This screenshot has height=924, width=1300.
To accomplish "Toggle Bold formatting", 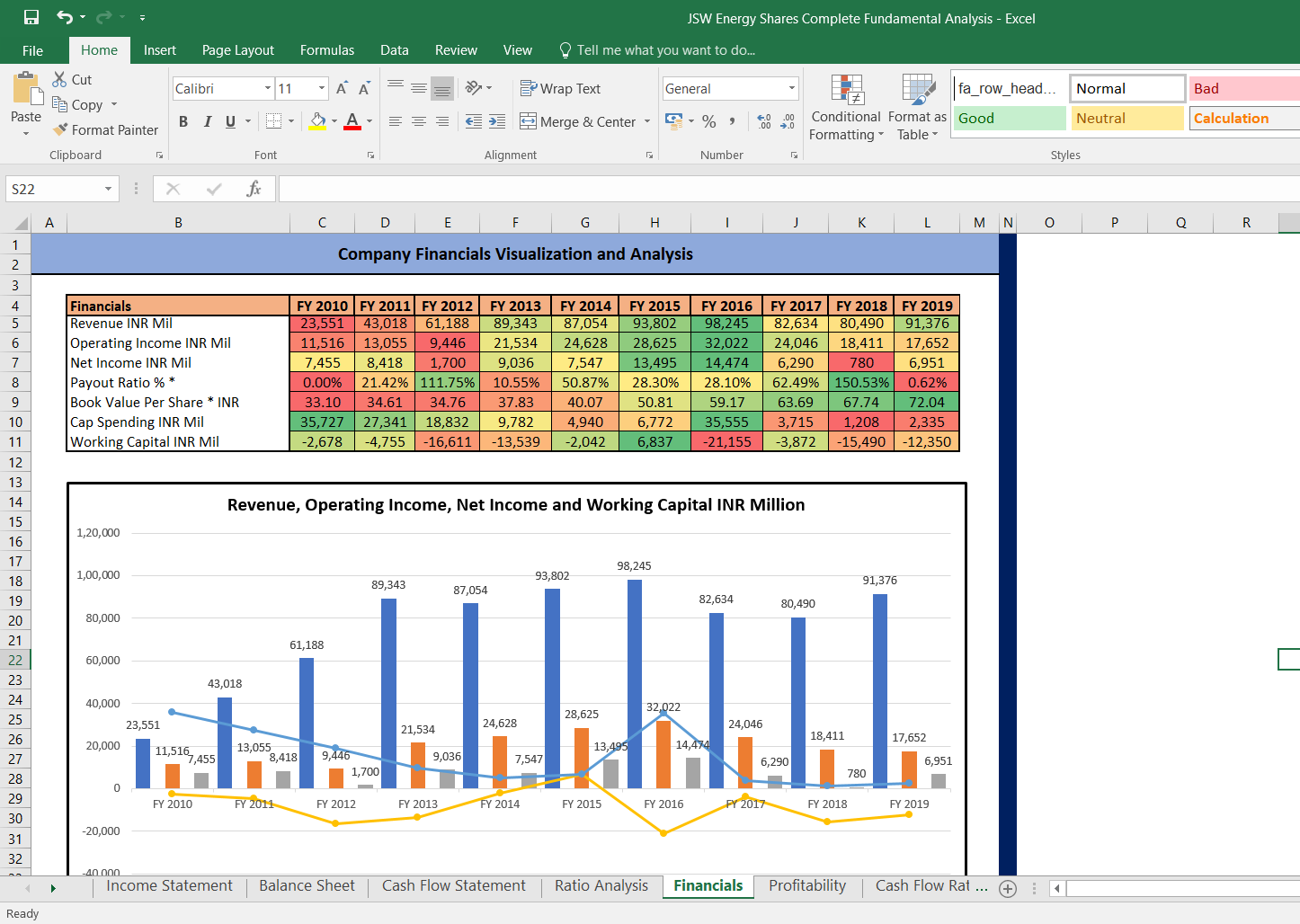I will pos(183,121).
